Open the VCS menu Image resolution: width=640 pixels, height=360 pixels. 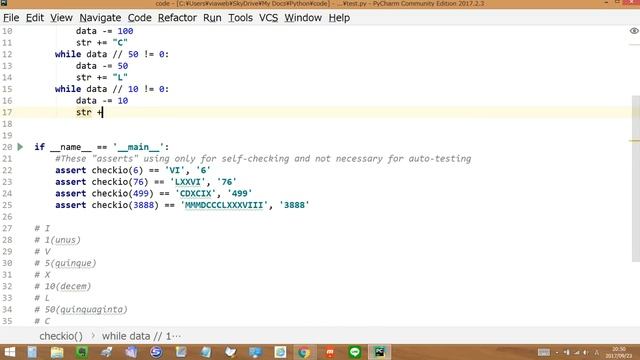click(268, 18)
